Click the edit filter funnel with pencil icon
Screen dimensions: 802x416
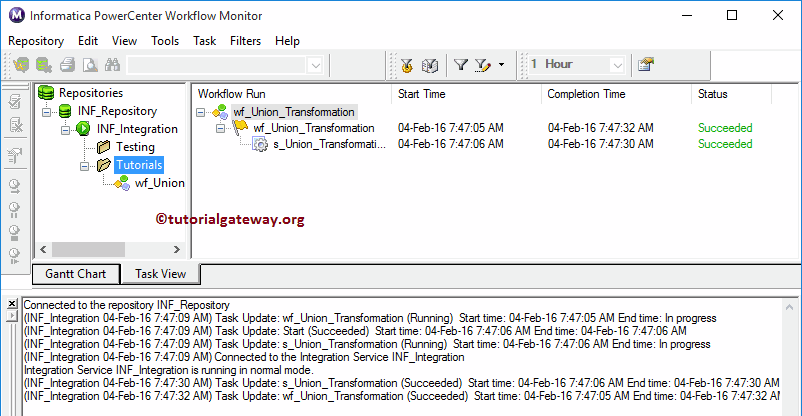coord(482,65)
